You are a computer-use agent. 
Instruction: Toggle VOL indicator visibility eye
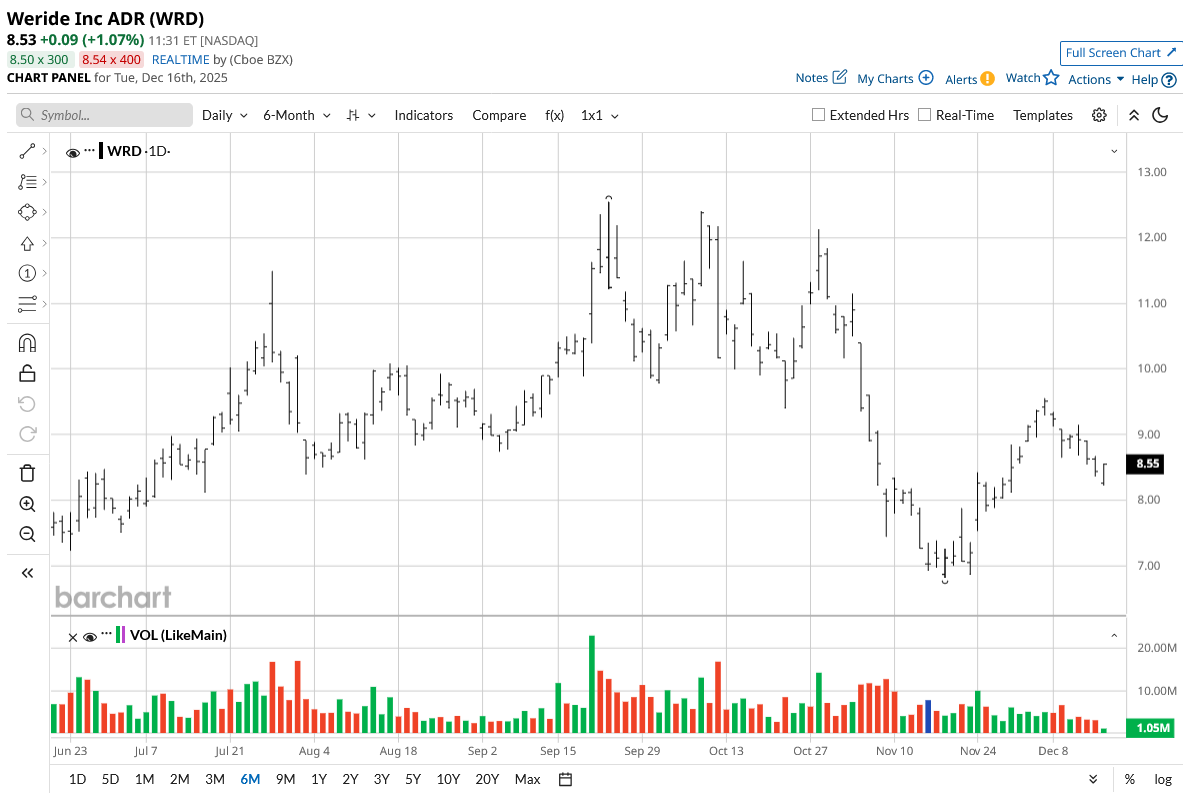(x=90, y=637)
